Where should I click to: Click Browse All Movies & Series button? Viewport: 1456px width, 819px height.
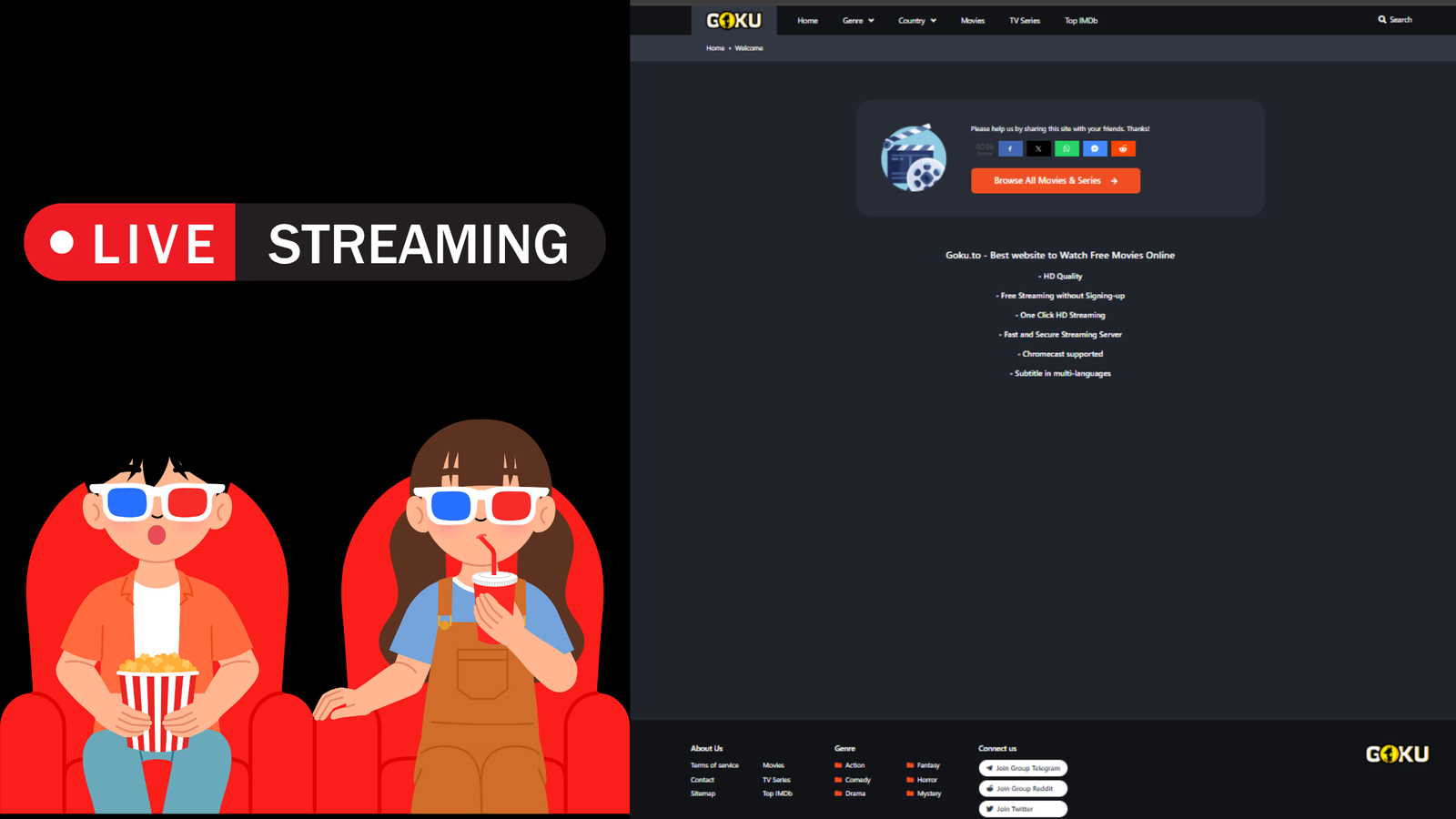[1055, 180]
